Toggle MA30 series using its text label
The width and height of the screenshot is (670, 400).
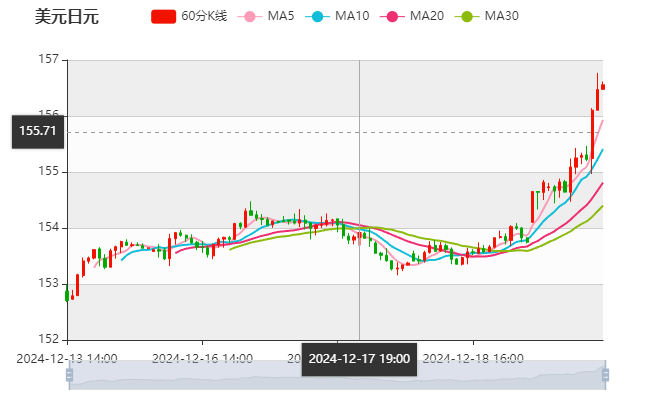tap(501, 16)
